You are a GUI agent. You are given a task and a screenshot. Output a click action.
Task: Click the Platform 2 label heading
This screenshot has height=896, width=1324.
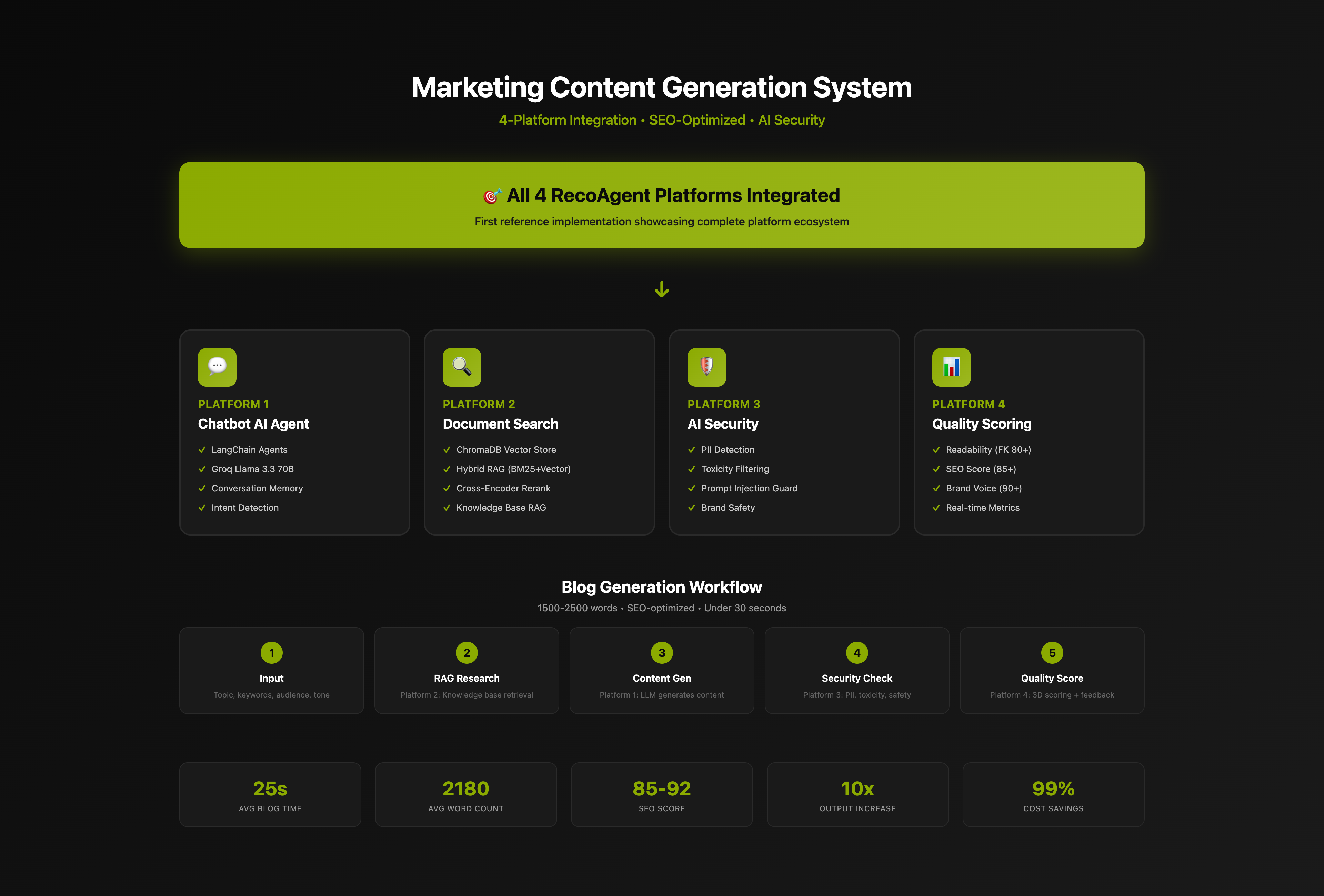point(479,404)
